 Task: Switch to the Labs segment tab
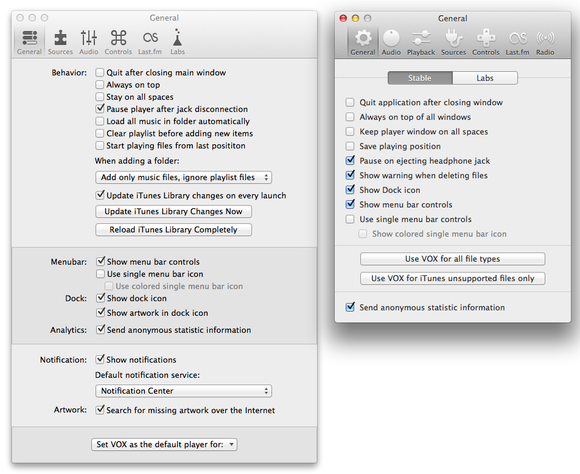coord(485,78)
